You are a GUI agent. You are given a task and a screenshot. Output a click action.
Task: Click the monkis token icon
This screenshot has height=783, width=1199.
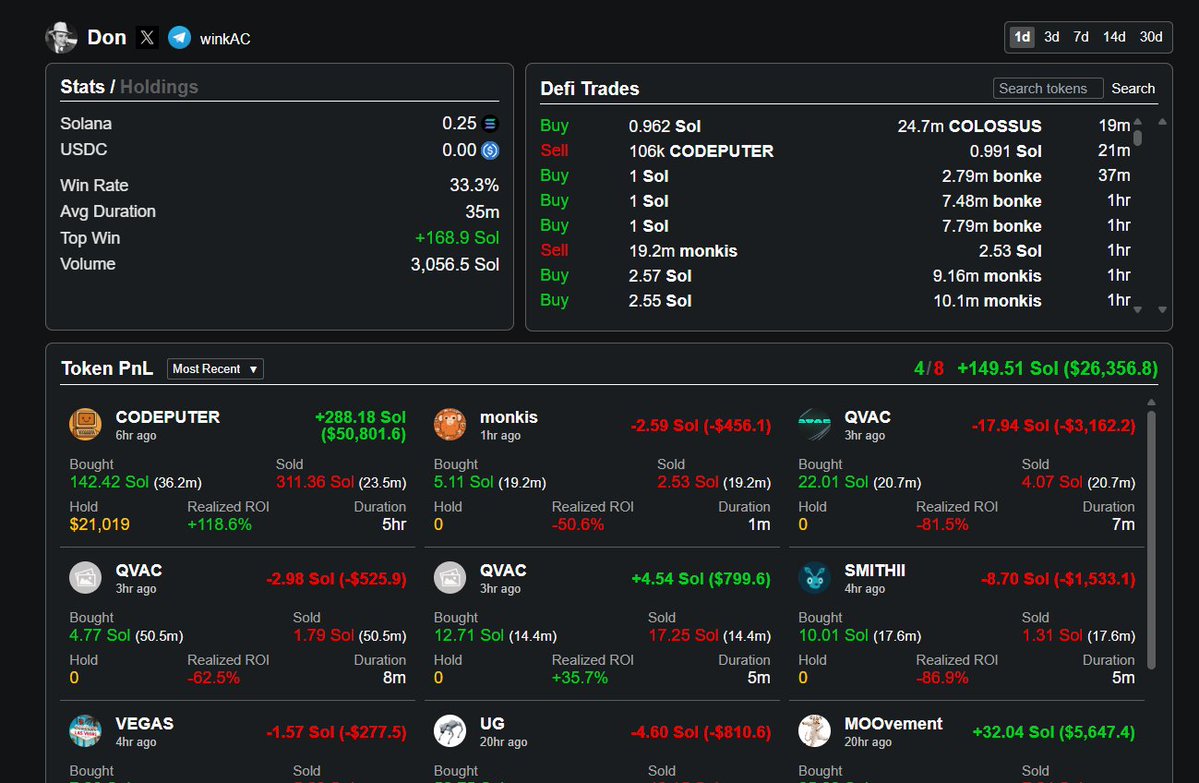pos(450,424)
